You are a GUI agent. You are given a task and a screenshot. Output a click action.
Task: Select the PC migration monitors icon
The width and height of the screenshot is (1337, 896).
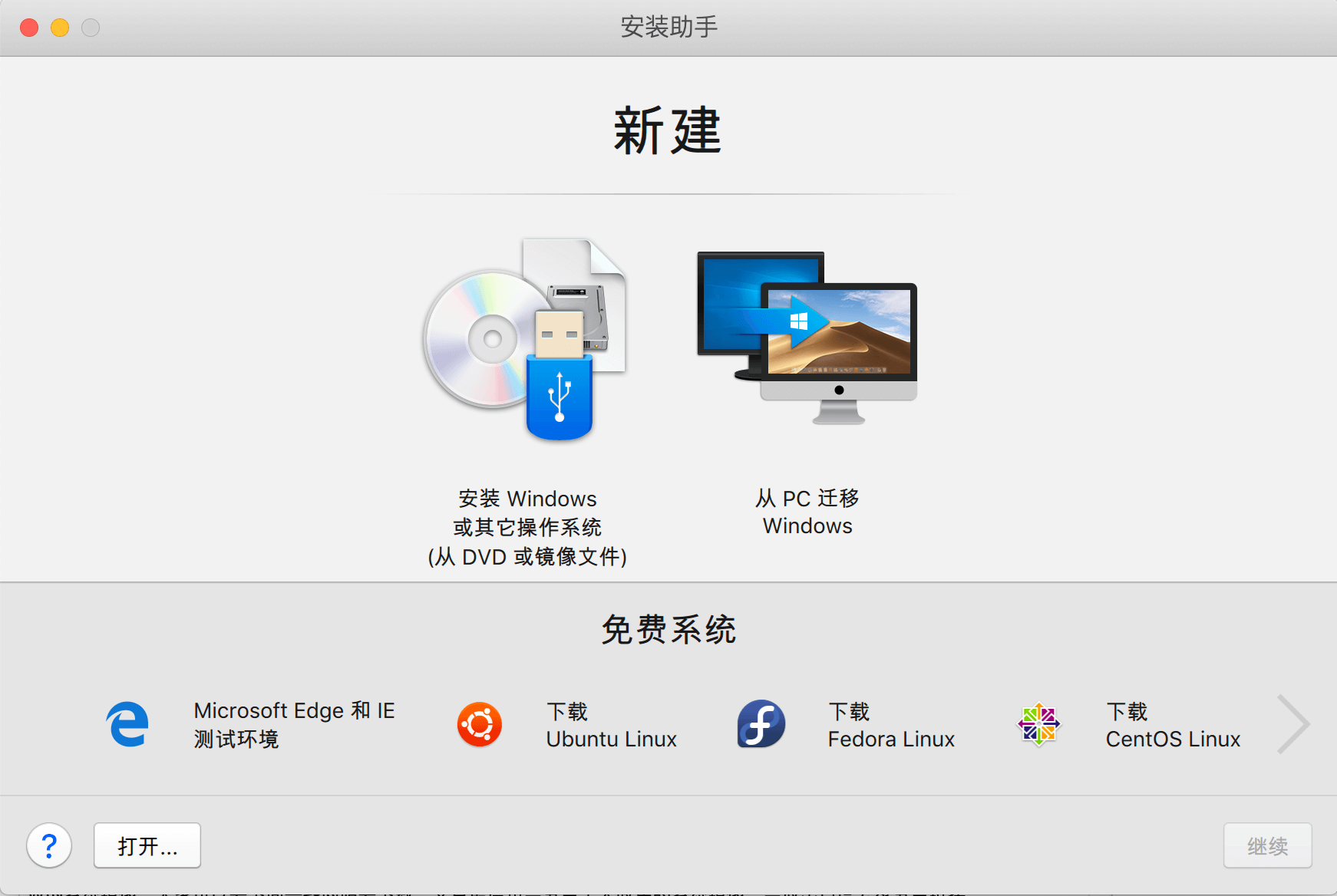tap(807, 338)
